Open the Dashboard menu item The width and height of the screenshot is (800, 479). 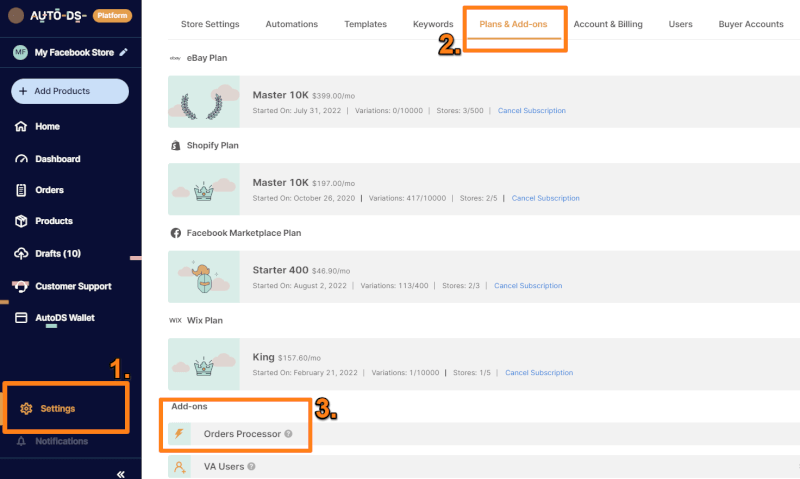coord(58,159)
